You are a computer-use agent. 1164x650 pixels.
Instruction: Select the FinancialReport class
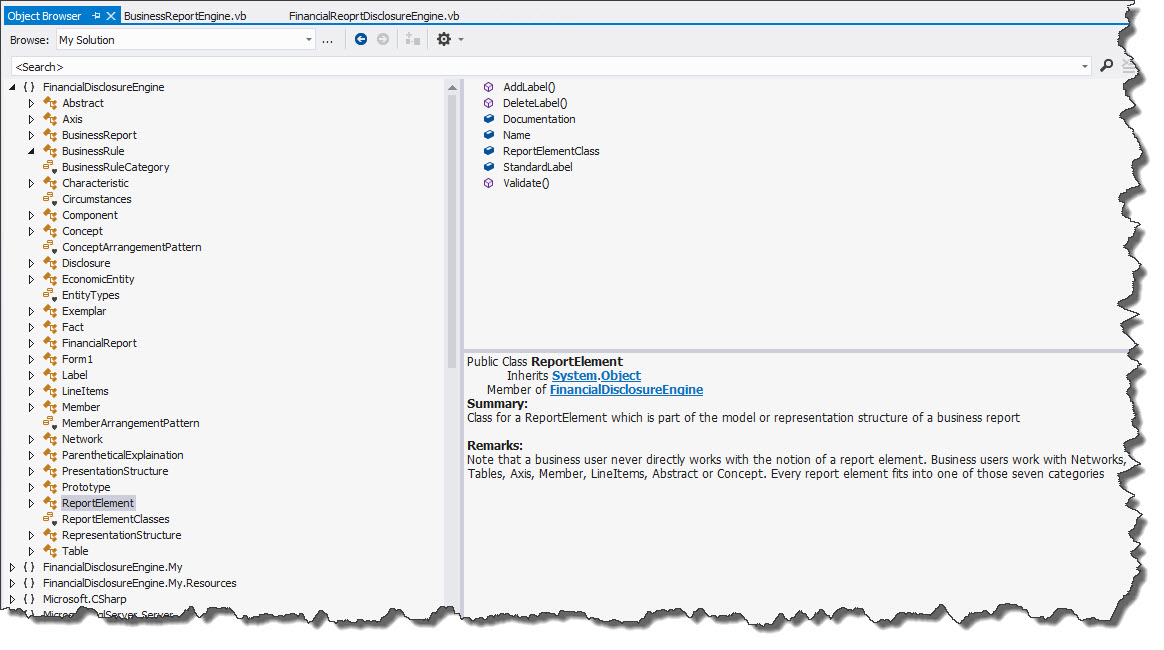click(x=99, y=343)
